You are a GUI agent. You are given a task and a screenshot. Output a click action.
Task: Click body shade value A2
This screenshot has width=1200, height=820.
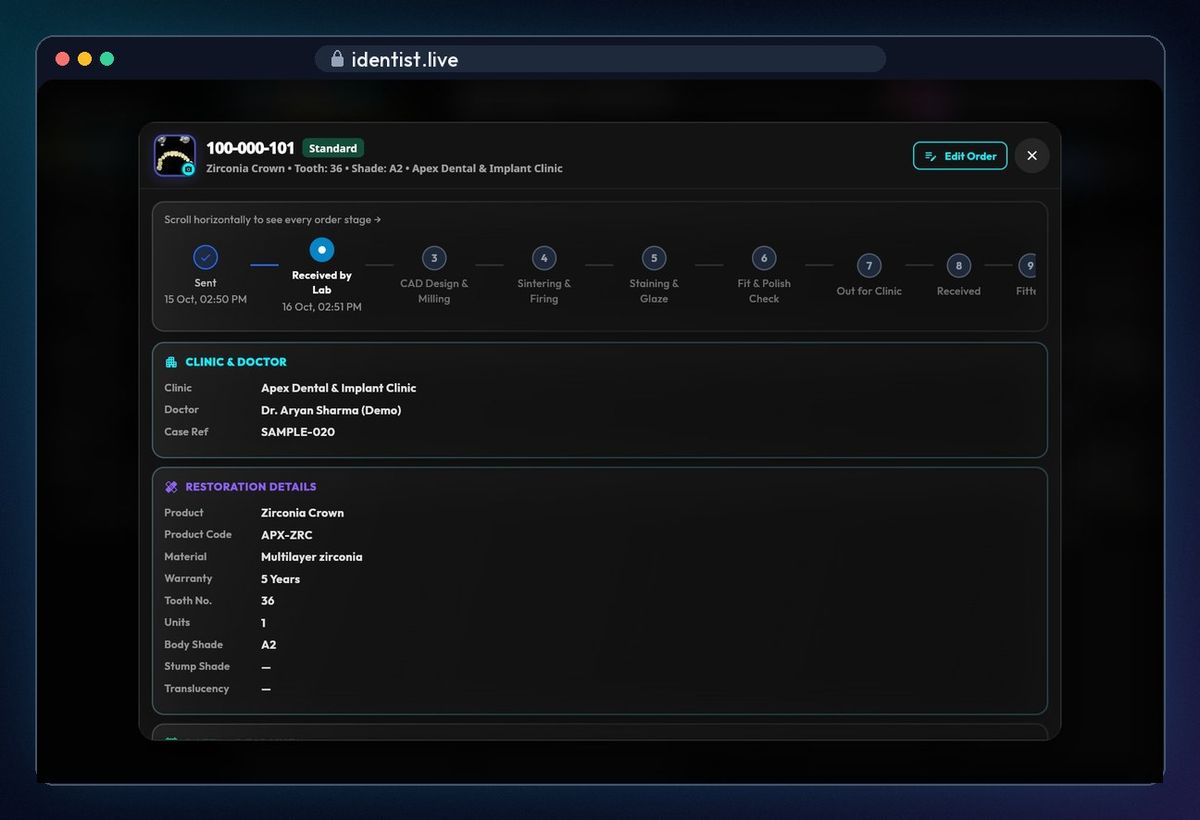click(x=269, y=645)
